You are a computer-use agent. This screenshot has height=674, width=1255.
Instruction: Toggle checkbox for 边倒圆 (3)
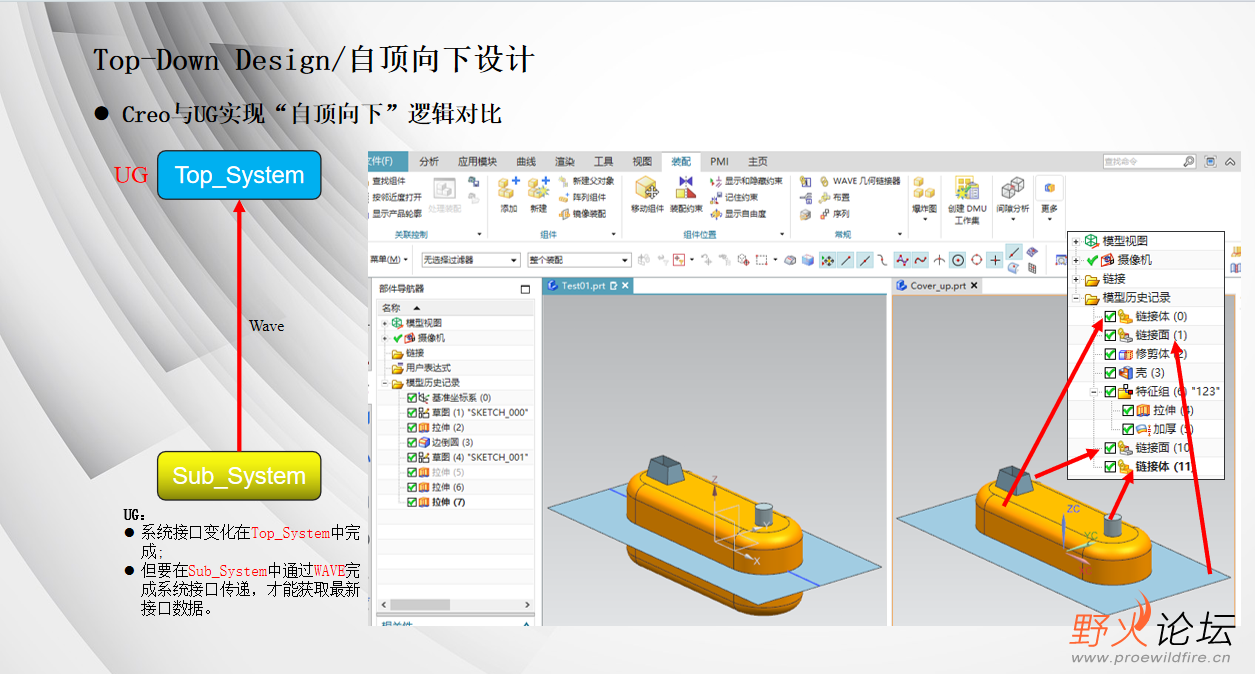tap(412, 442)
